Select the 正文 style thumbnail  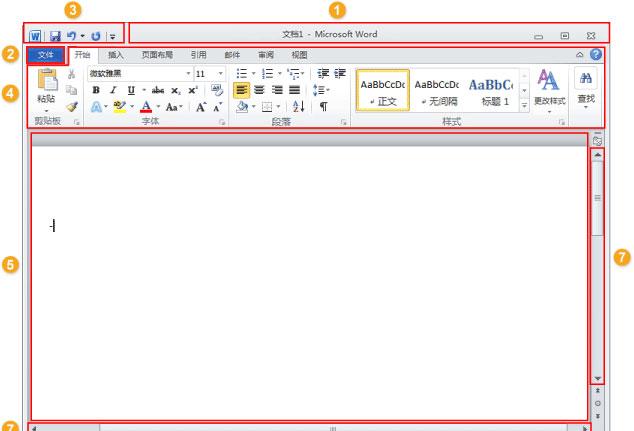(383, 90)
